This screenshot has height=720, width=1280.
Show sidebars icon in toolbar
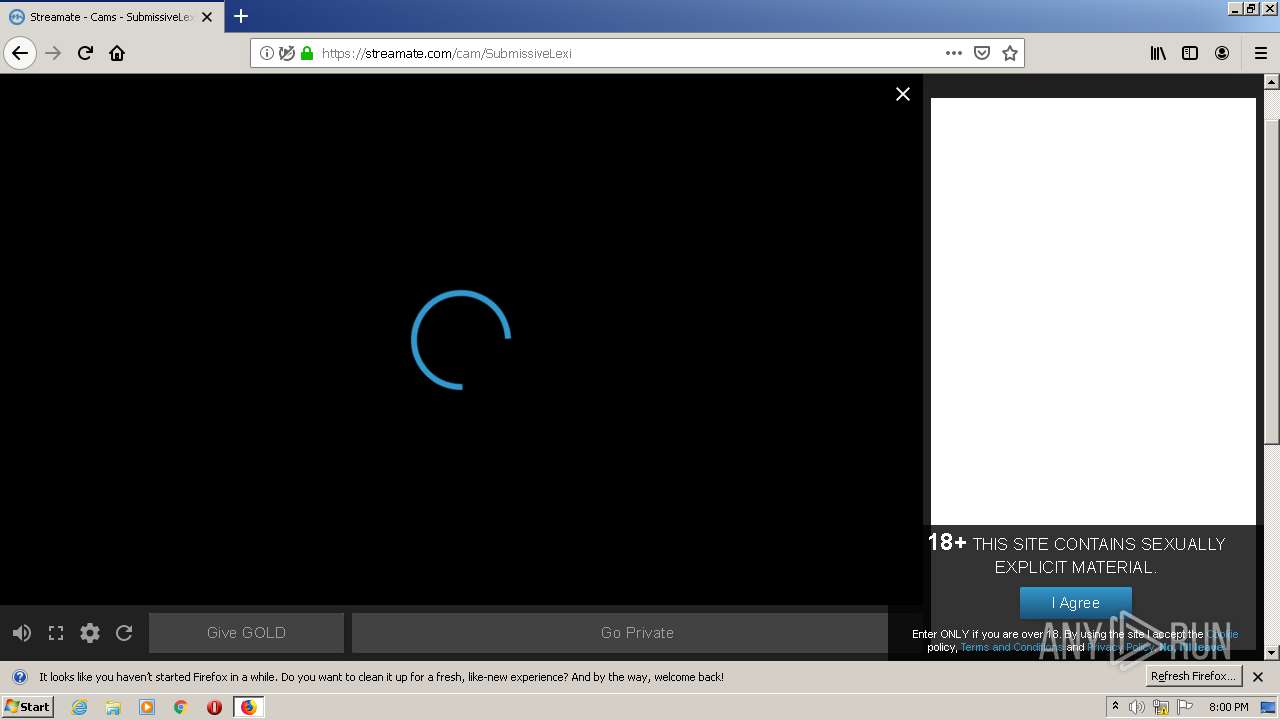pos(1190,53)
